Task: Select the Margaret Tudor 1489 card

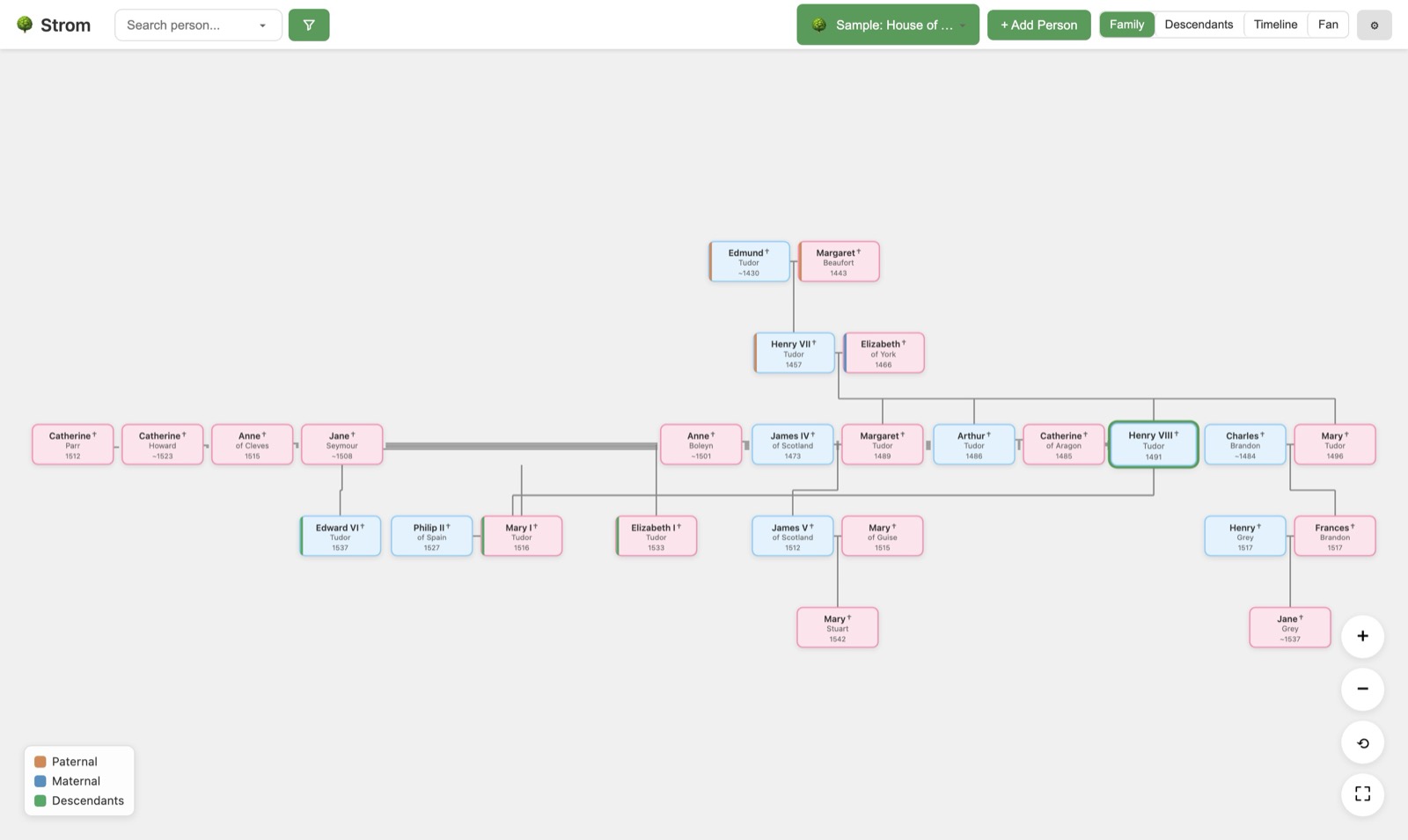Action: click(883, 445)
